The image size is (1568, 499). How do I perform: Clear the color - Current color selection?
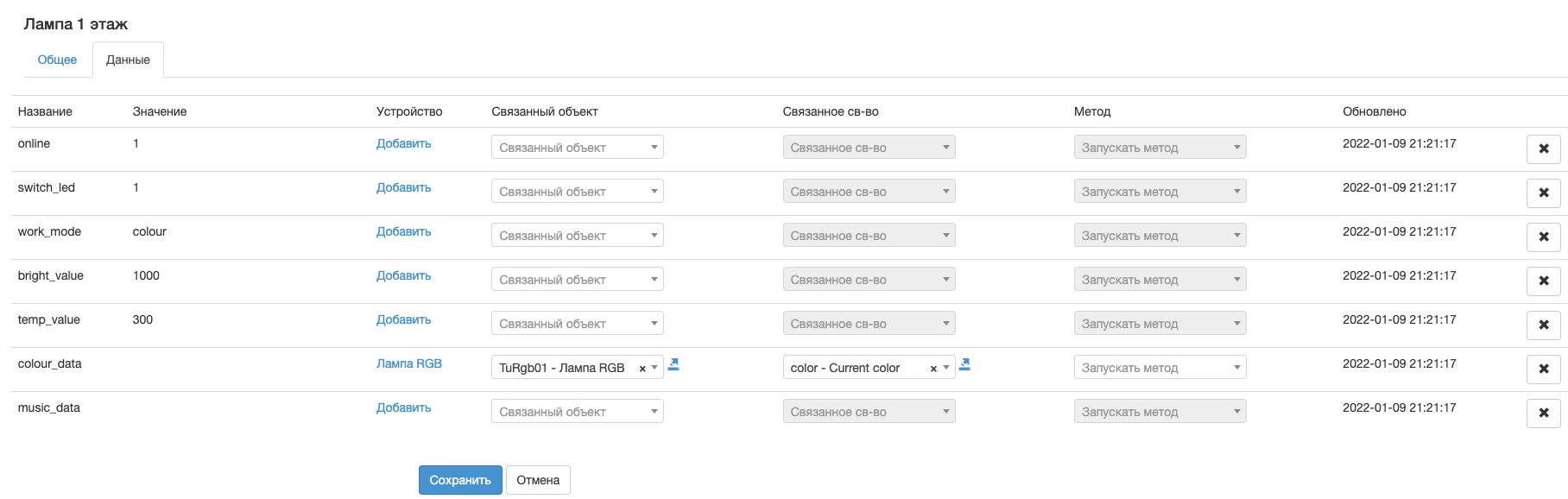coord(933,369)
